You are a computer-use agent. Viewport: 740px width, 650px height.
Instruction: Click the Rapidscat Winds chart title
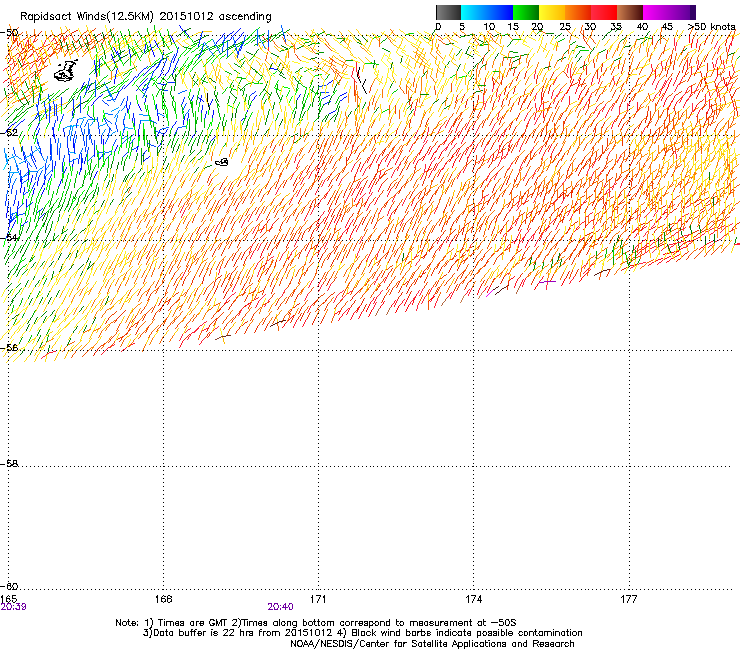146,17
